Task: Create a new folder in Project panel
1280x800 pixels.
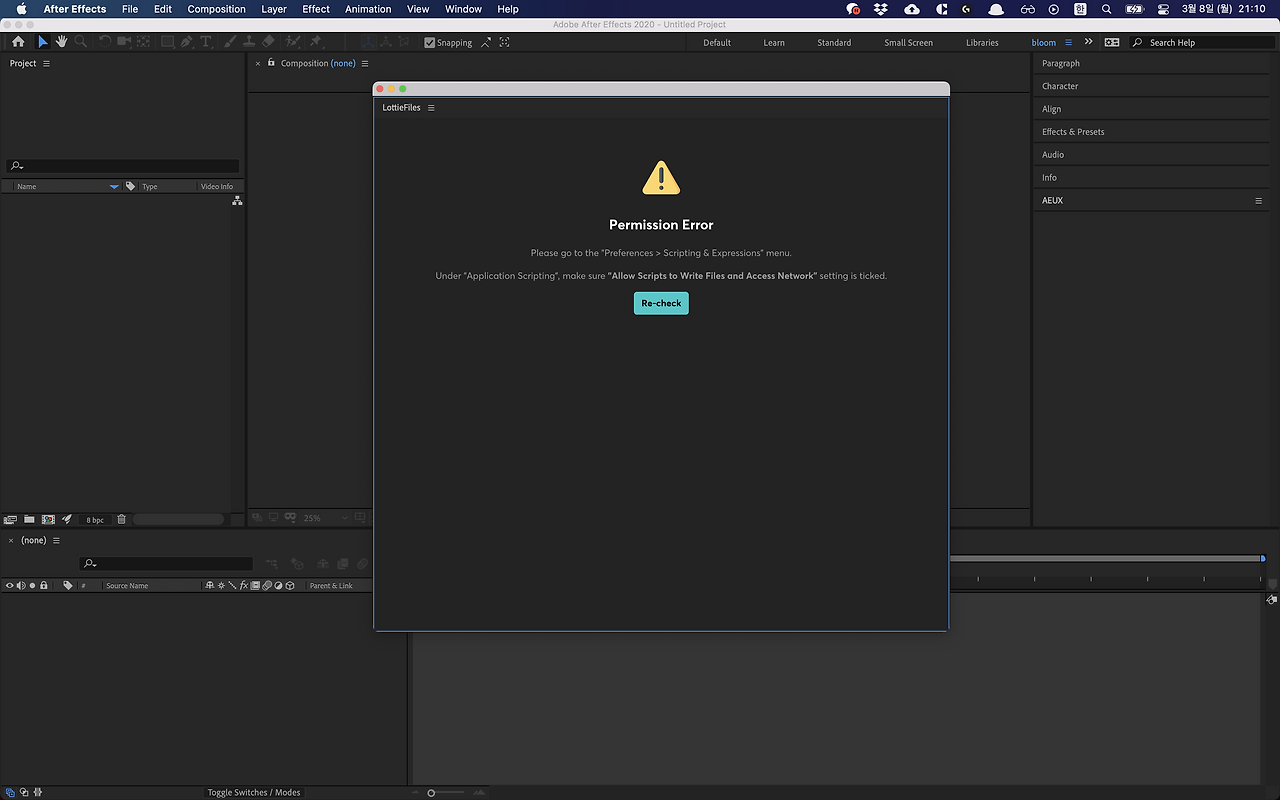Action: click(x=29, y=519)
